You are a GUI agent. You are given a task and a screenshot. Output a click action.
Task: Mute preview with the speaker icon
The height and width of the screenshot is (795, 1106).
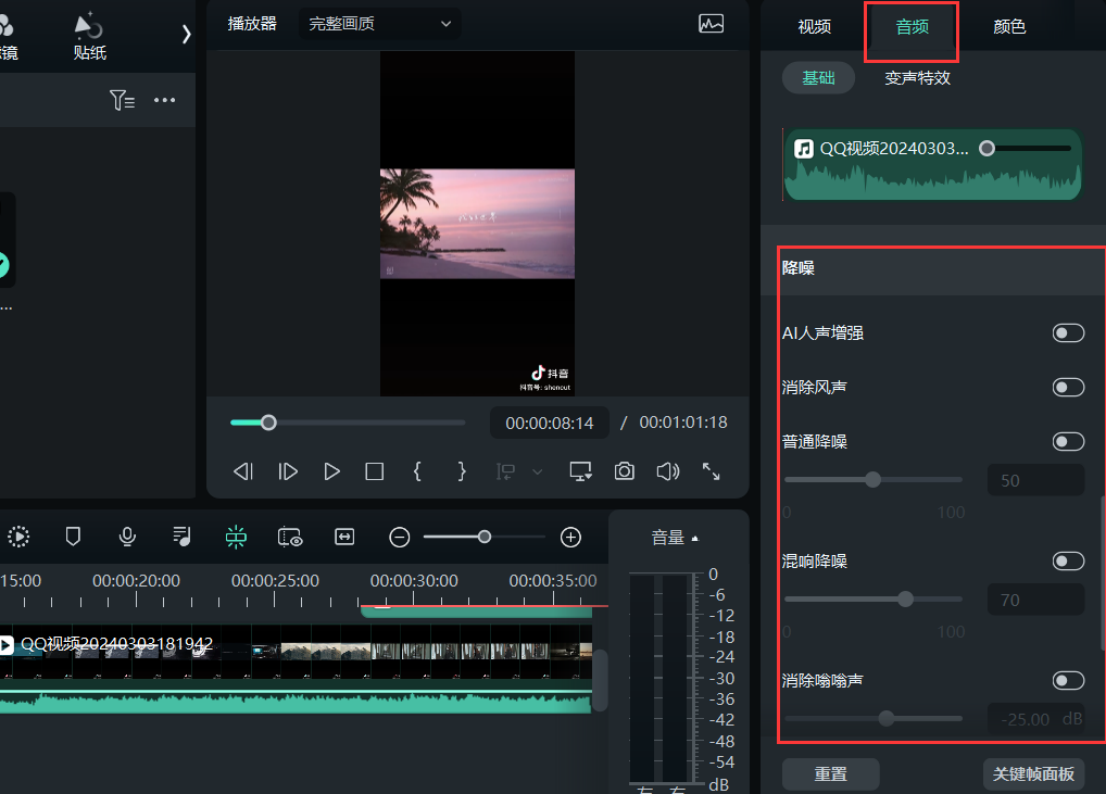tap(667, 471)
